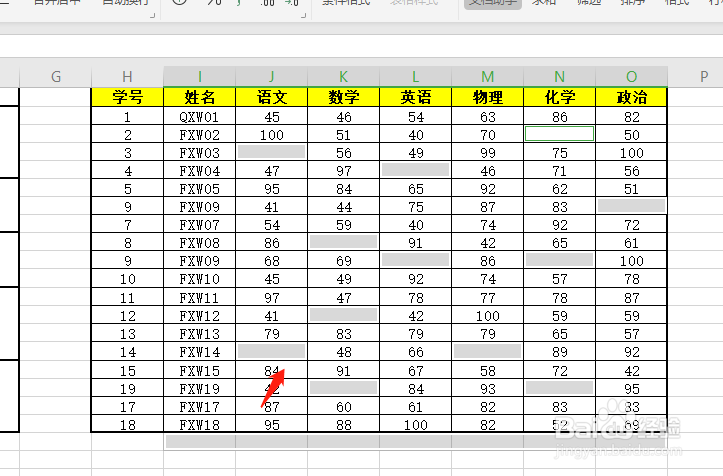Screen dimensions: 723x476
Task: Select the name cell FXW18
Action: [200, 424]
